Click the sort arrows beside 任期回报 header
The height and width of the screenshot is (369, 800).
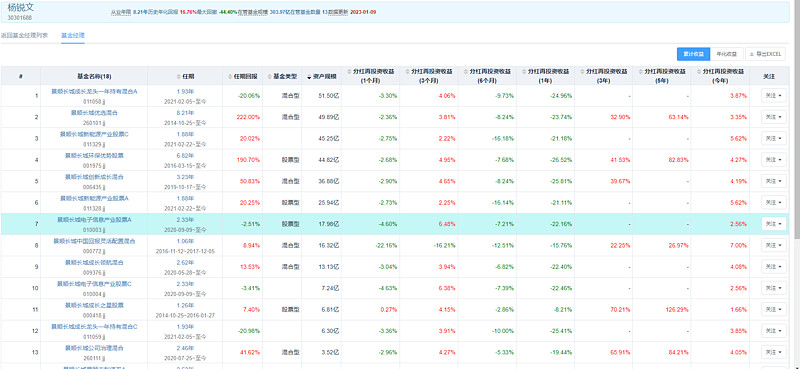pos(230,76)
